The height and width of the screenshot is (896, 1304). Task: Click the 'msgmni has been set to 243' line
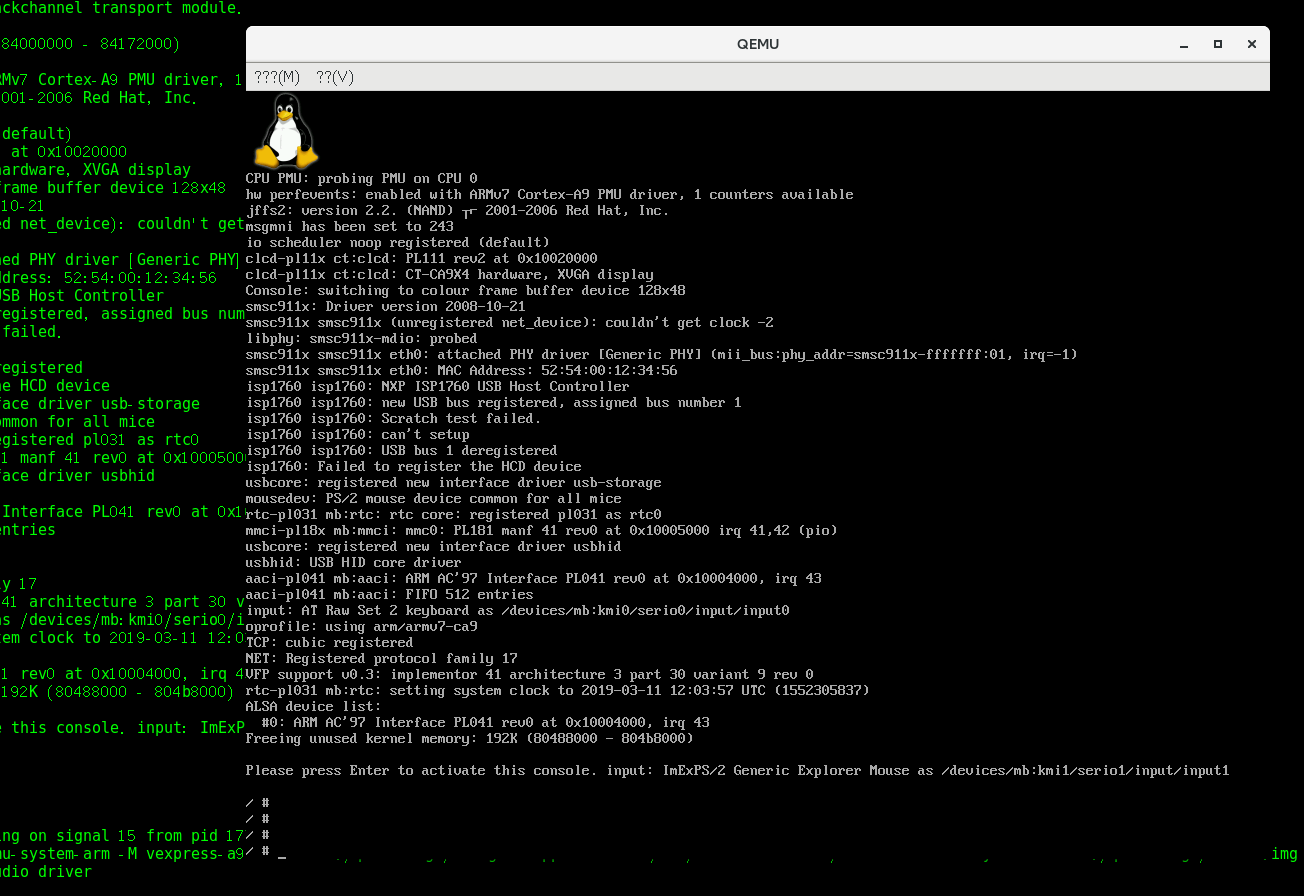click(x=349, y=227)
